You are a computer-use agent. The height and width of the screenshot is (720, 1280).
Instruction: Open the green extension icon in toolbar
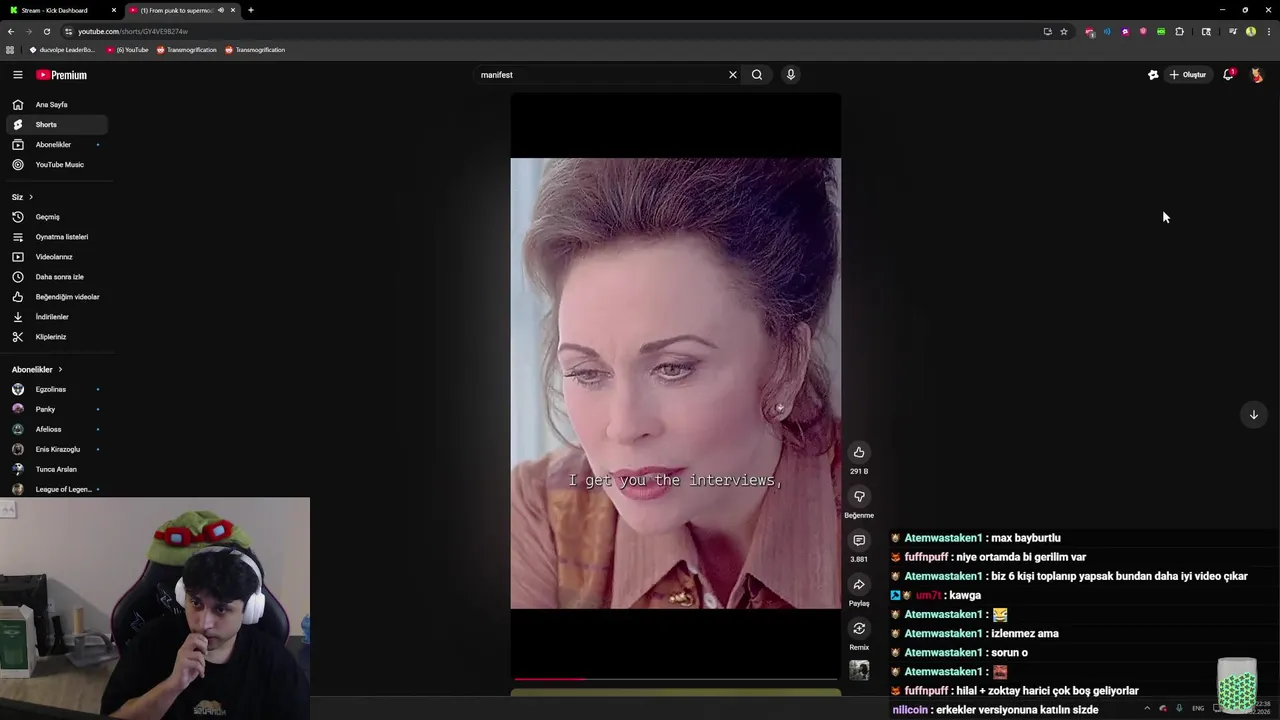coord(1161,31)
